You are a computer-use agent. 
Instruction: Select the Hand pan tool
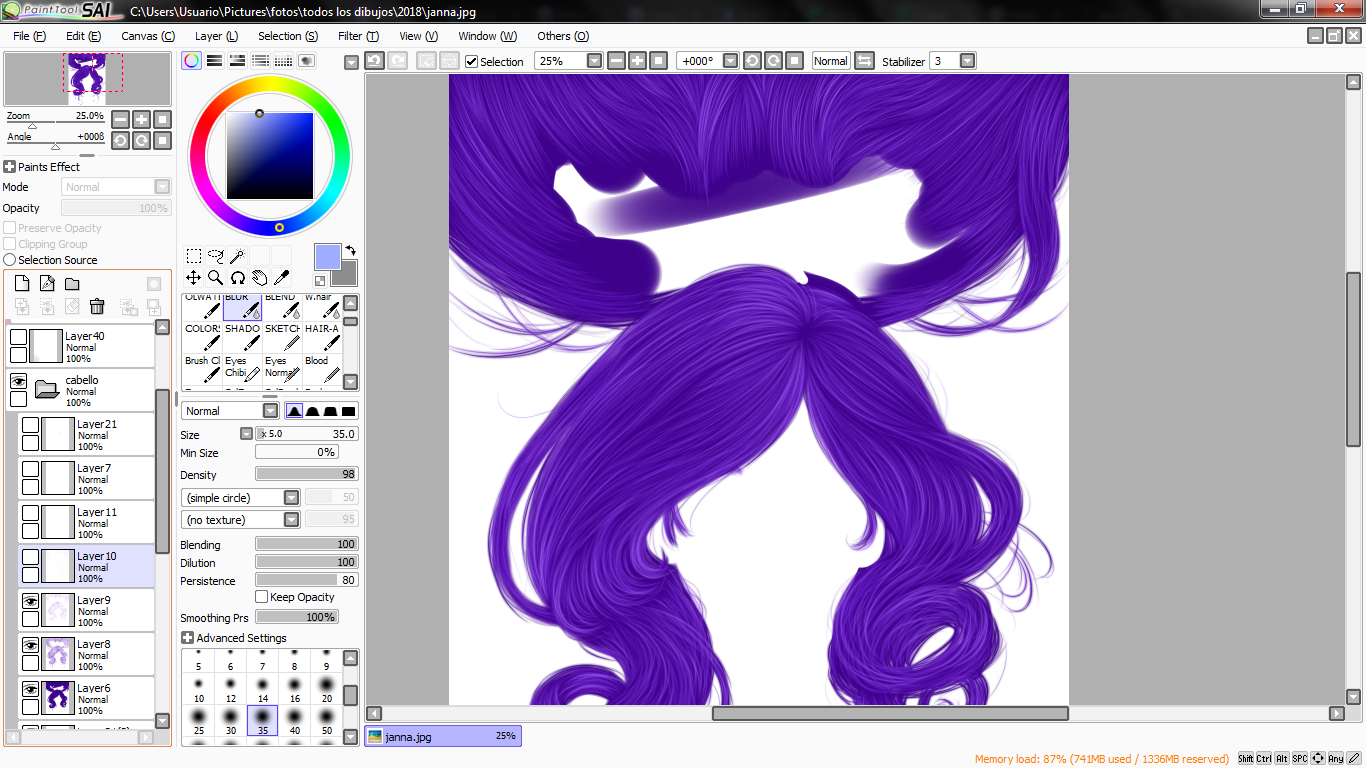(260, 278)
